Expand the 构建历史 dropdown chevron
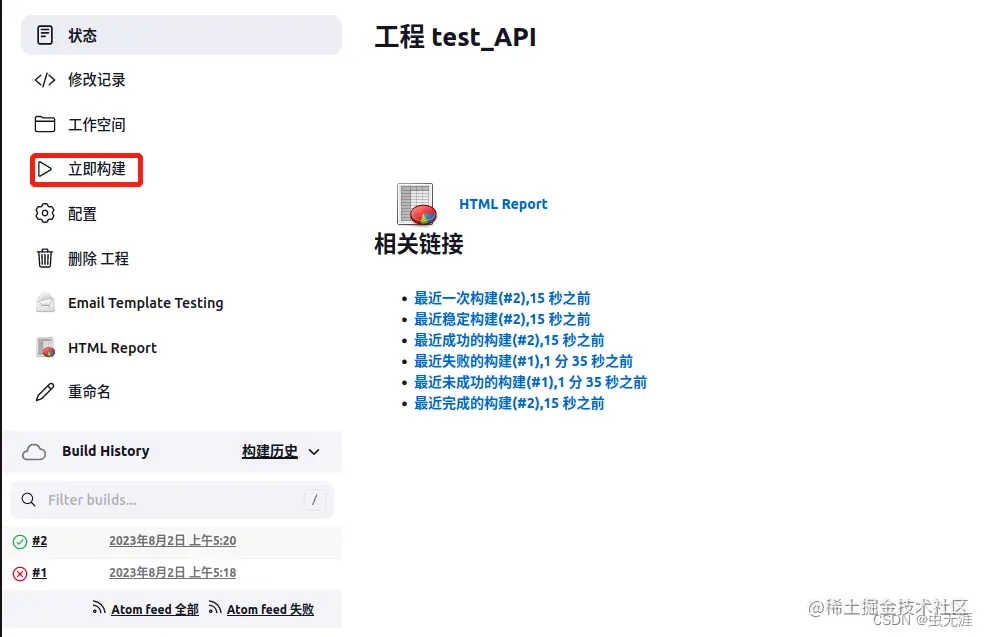 (x=313, y=451)
